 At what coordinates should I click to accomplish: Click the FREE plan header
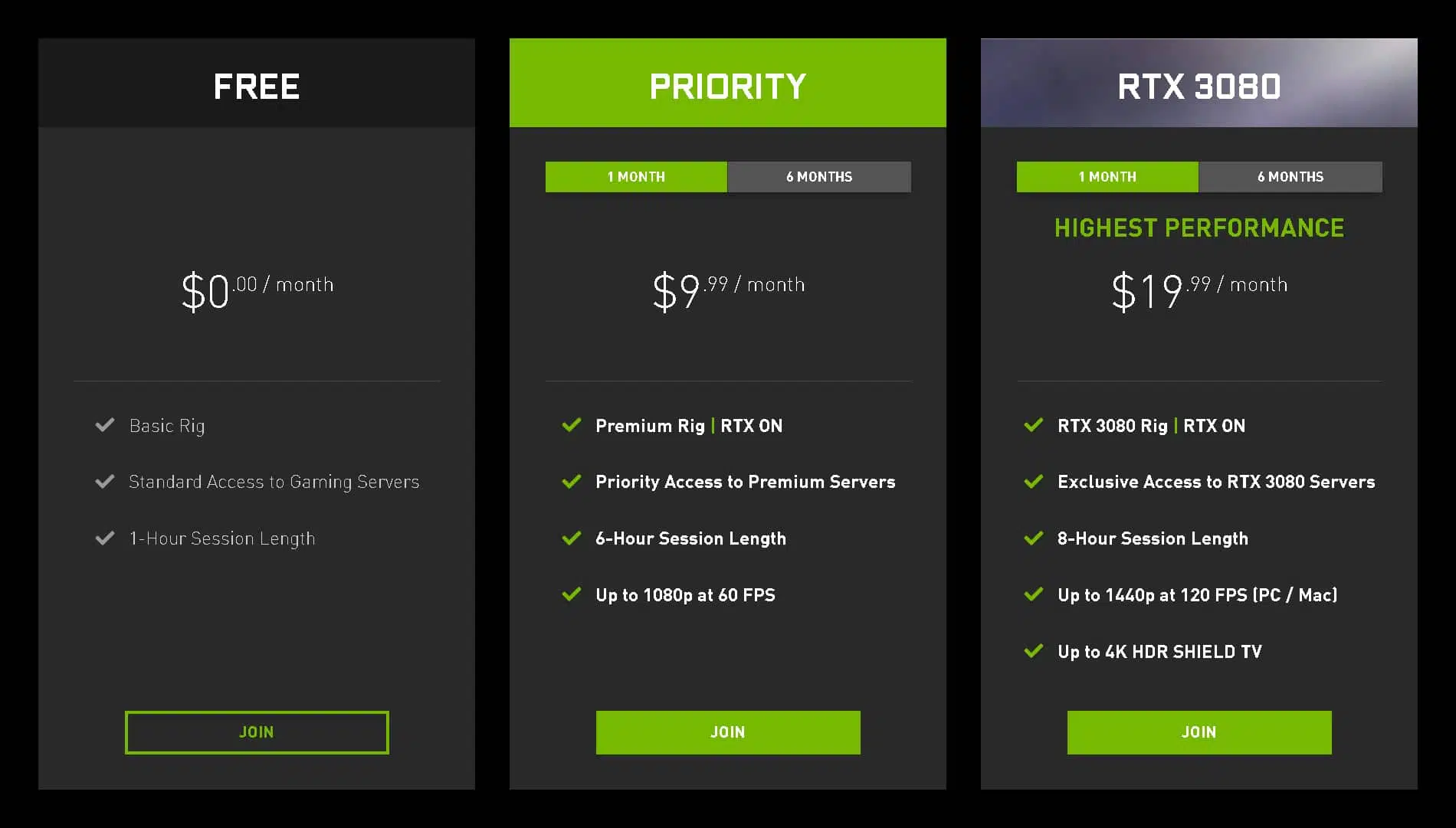pyautogui.click(x=257, y=83)
